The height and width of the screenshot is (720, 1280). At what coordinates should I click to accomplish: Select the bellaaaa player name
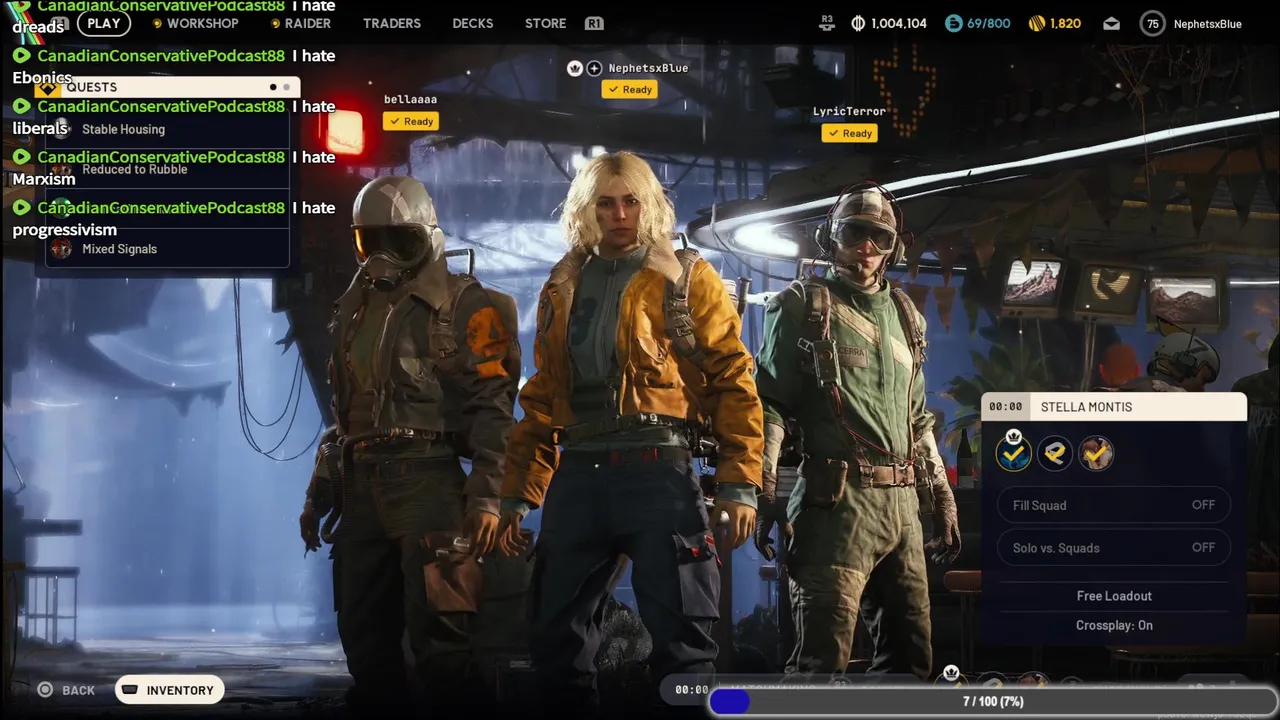point(410,99)
